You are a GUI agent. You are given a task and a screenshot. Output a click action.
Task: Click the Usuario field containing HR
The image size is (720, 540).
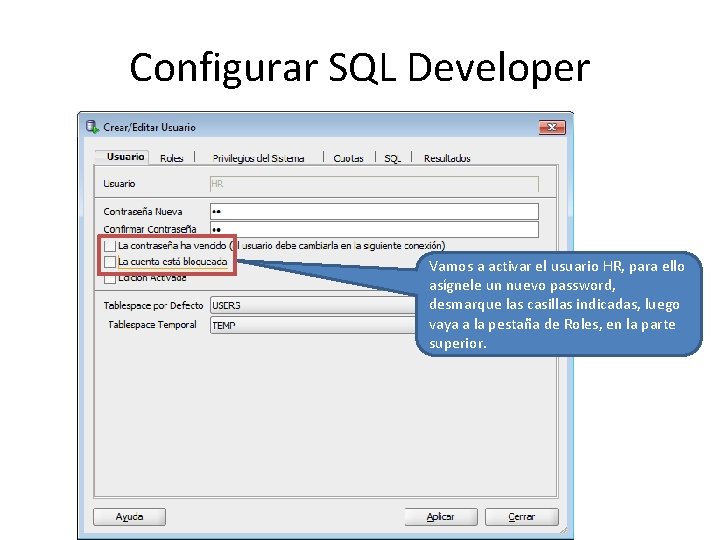374,184
